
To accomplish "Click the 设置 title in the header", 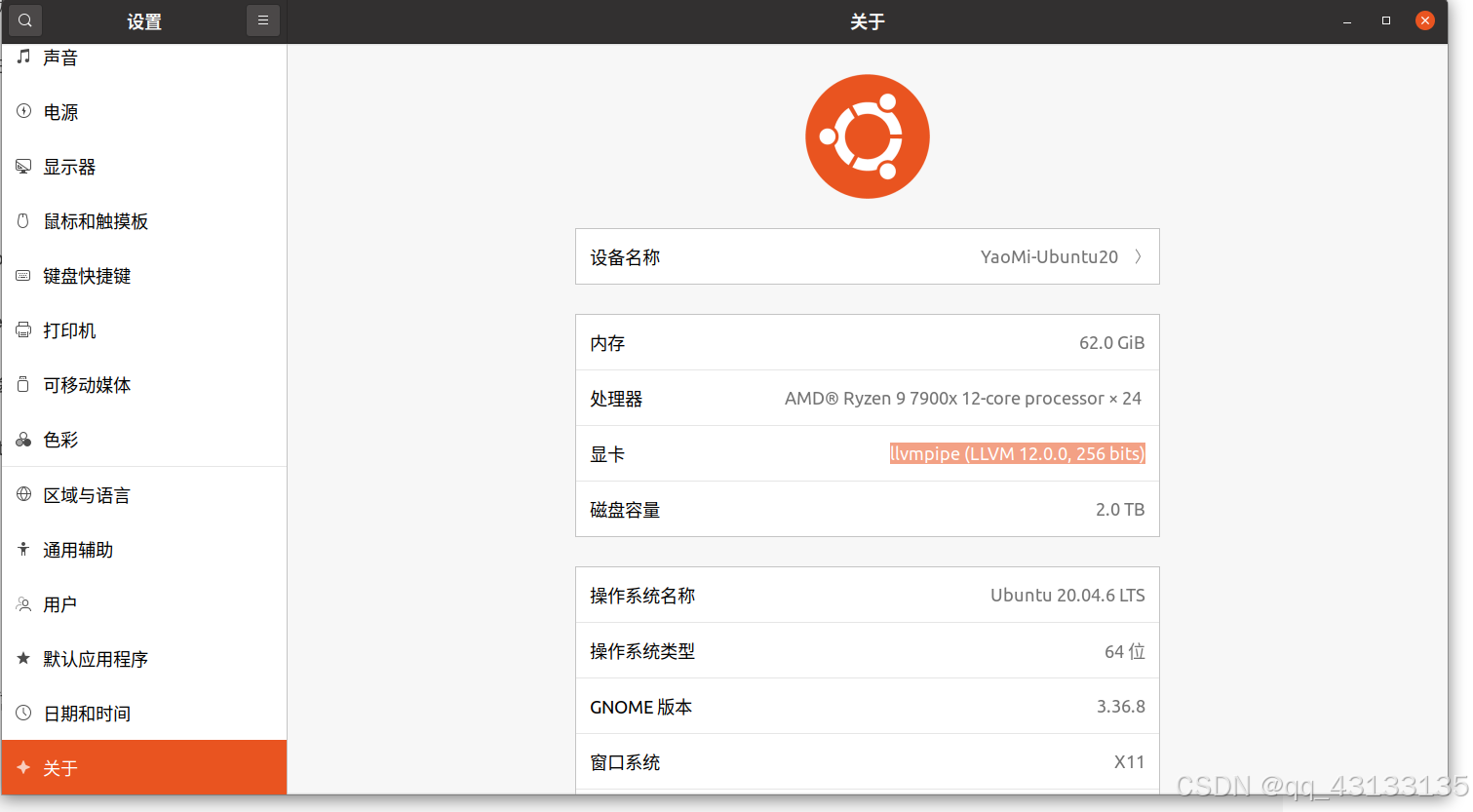I will click(144, 21).
